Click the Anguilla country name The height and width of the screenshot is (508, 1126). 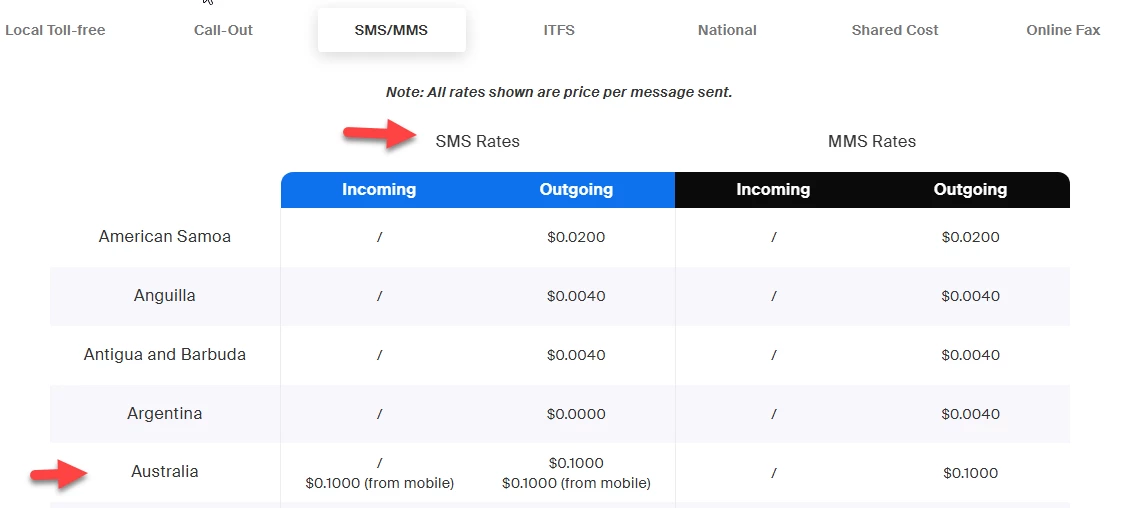165,296
